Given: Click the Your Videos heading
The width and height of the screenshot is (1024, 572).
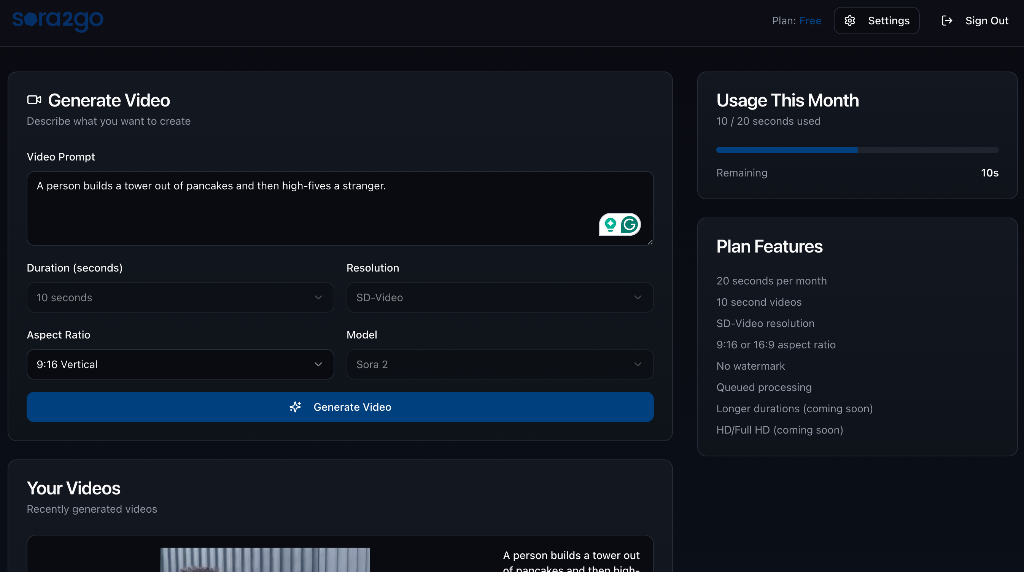Looking at the screenshot, I should point(74,488).
